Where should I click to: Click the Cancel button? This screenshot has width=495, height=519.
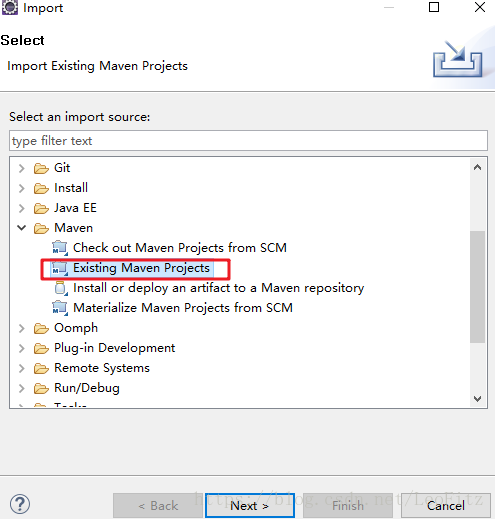[x=446, y=506]
